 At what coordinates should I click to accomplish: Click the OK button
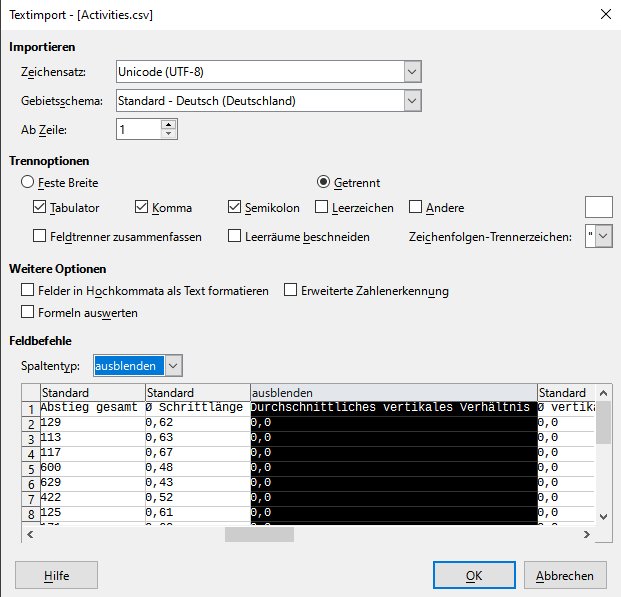474,575
